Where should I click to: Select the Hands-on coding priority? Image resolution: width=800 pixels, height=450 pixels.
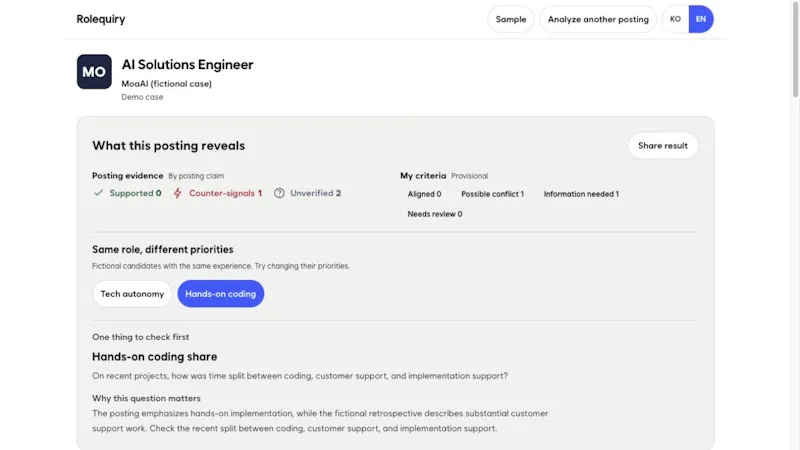[x=220, y=294]
